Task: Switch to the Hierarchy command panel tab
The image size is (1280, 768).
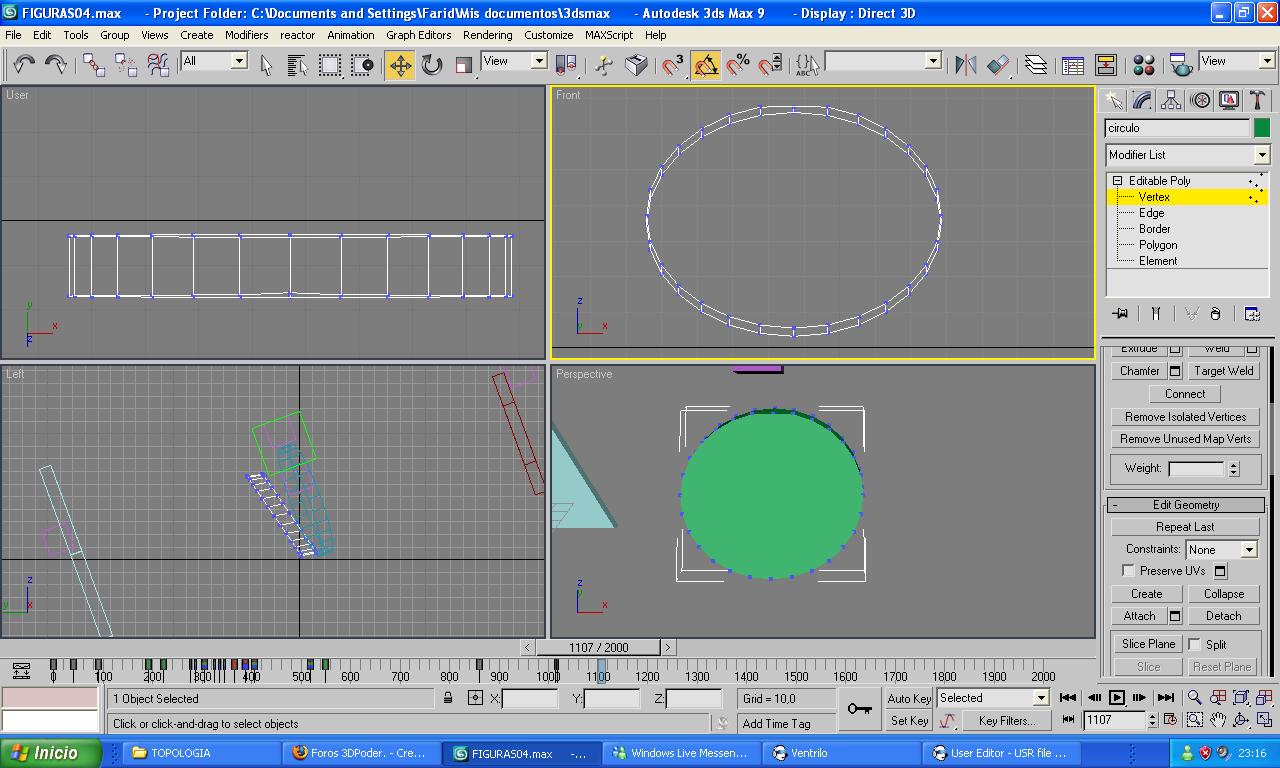Action: coord(1171,100)
